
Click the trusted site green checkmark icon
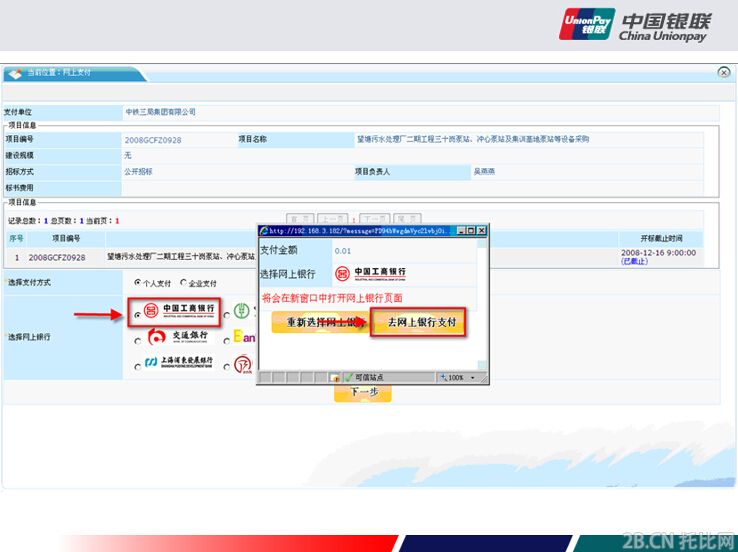(x=348, y=378)
